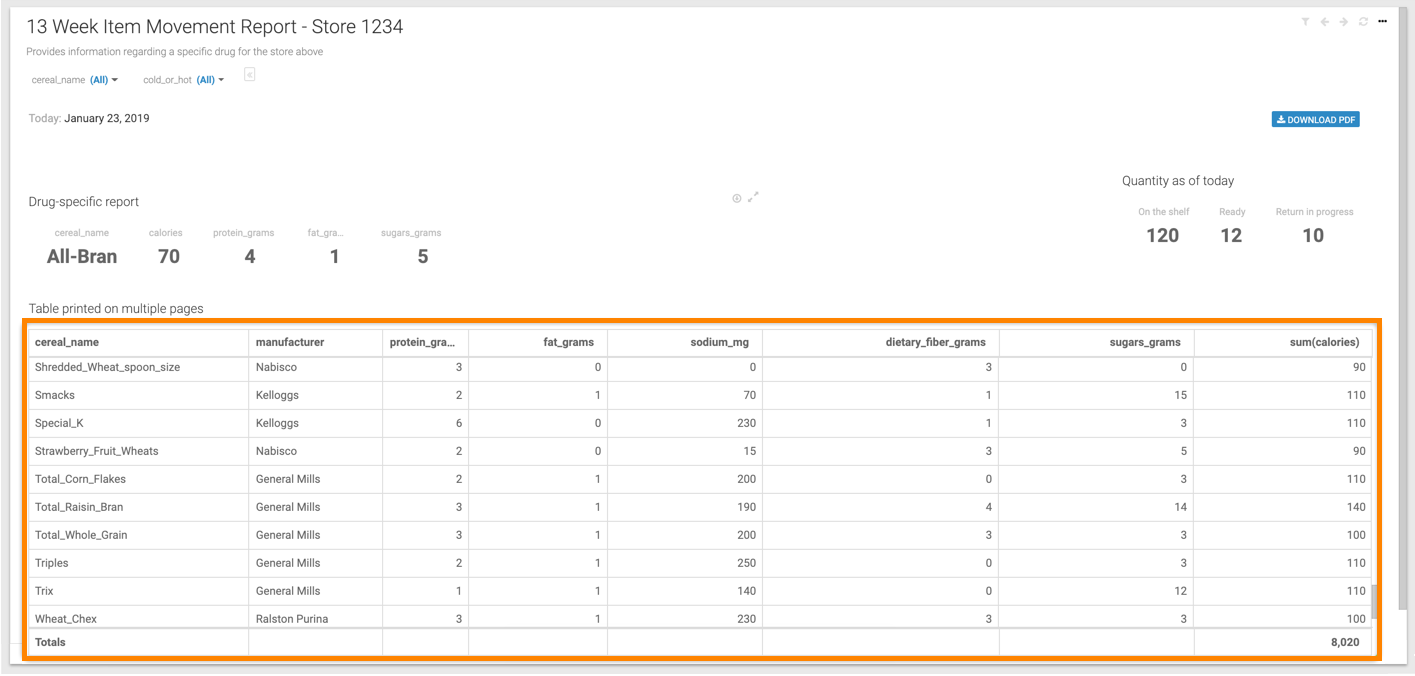Screen dimensions: 1415x676
Task: Click the sugars_grams column header
Action: tap(1144, 342)
